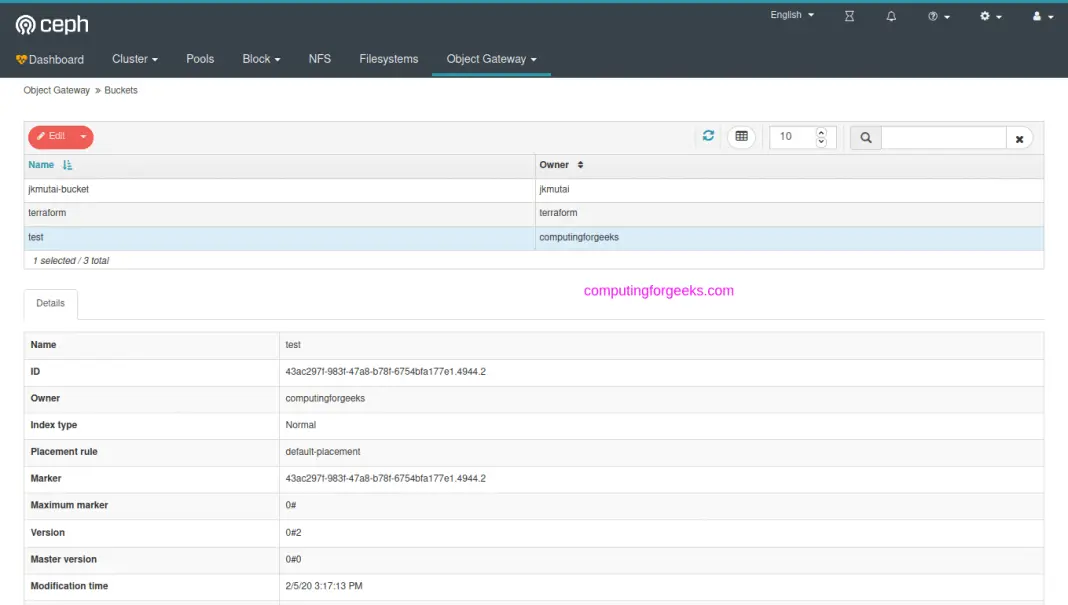Open the Cluster dropdown menu
1068x605 pixels.
134,59
